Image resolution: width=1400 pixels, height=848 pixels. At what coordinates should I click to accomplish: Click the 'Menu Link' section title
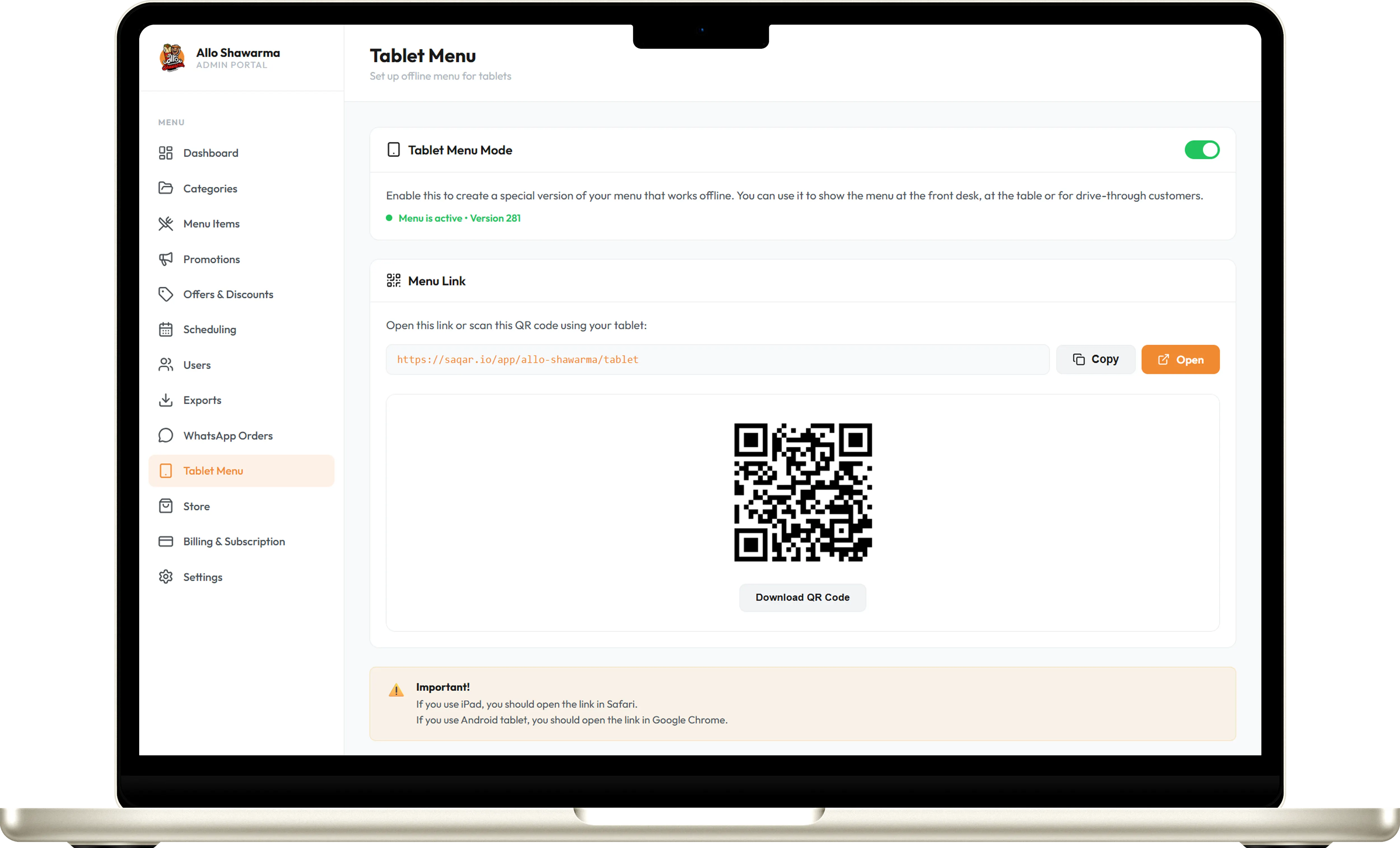pos(436,281)
